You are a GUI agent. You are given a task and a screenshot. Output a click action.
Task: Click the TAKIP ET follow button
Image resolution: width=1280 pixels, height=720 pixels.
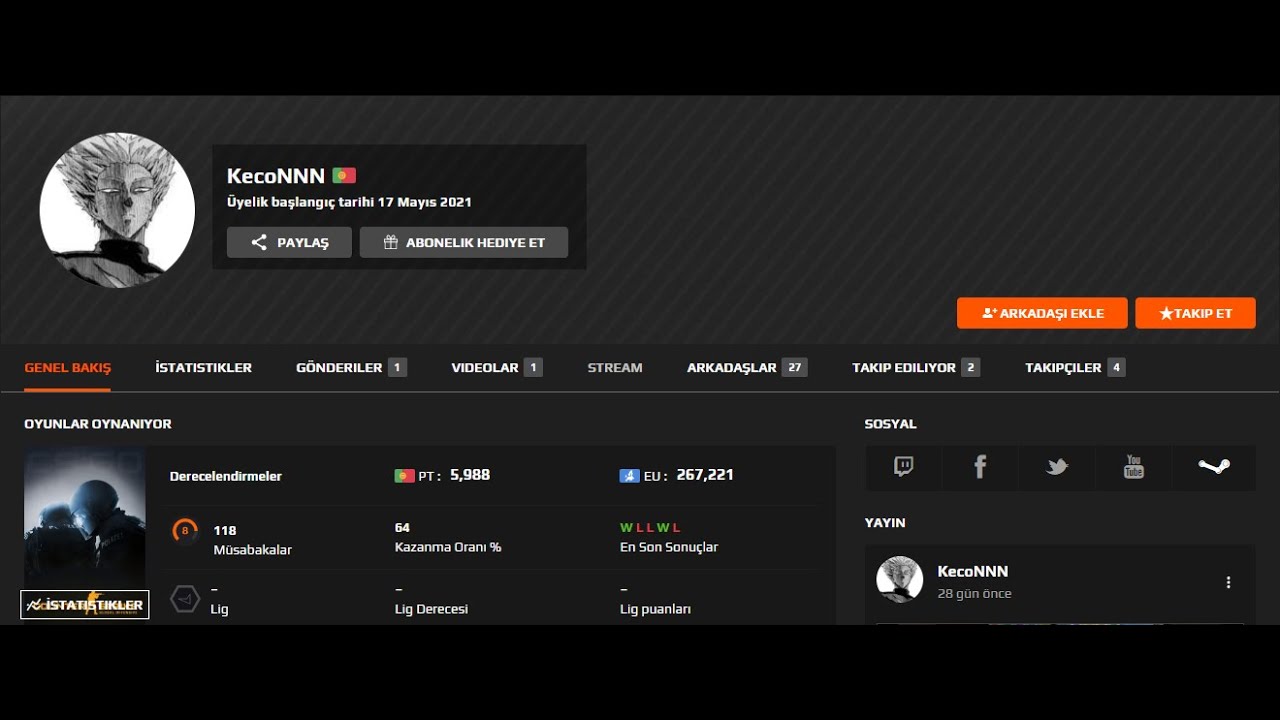[x=1195, y=313]
